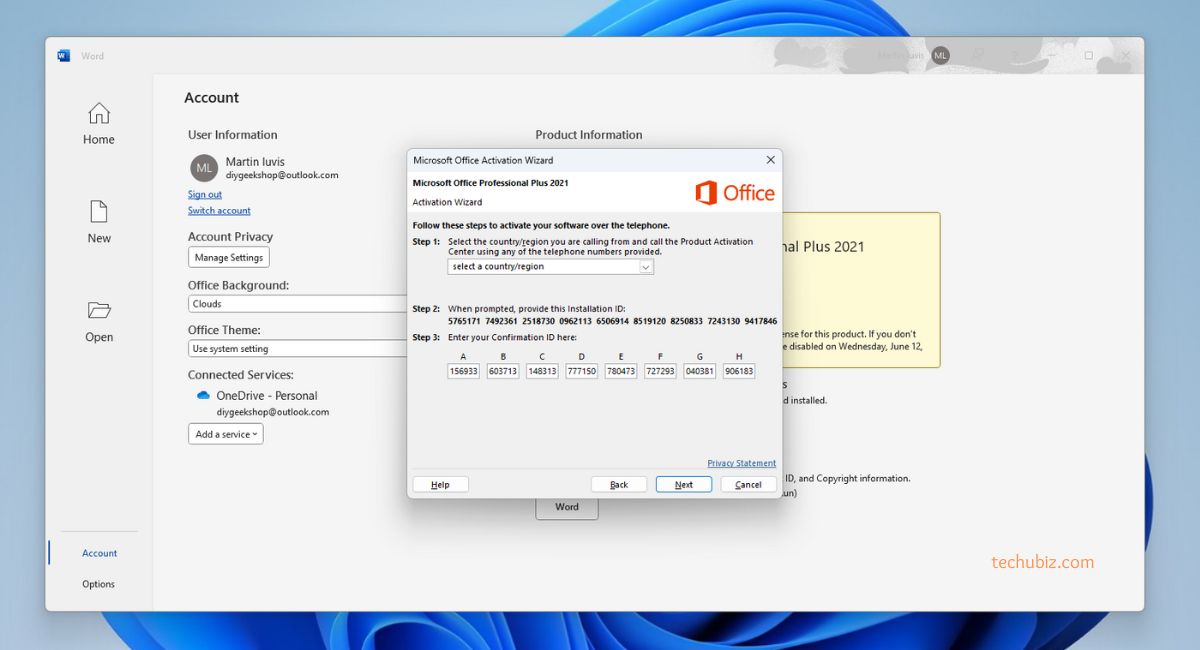Click Confirmation ID field A
Viewport: 1200px width, 650px height.
(463, 371)
